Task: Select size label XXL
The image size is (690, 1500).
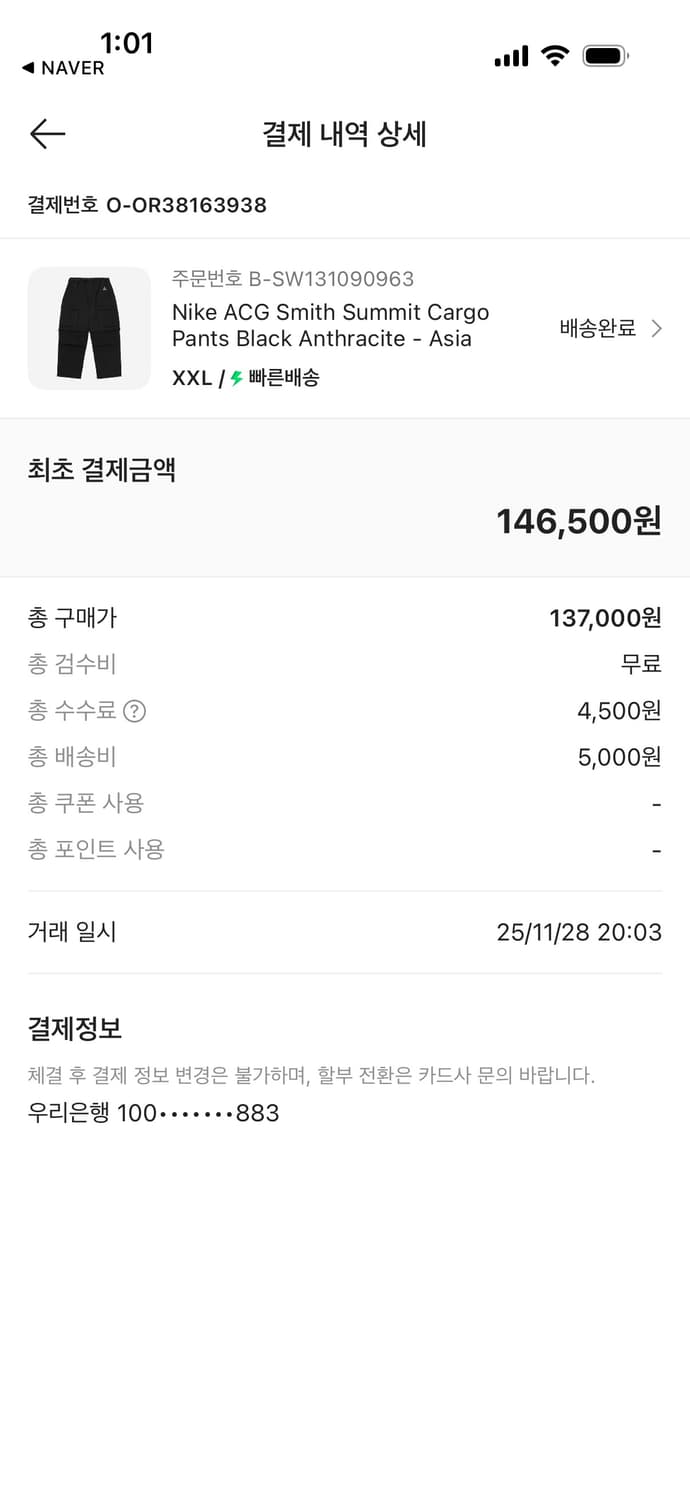Action: tap(191, 379)
